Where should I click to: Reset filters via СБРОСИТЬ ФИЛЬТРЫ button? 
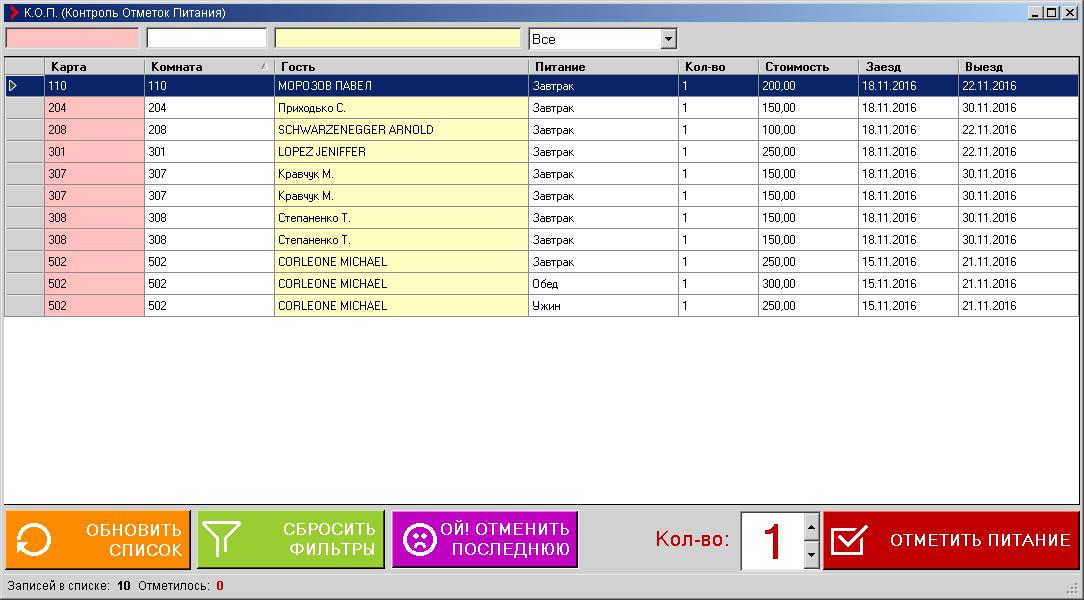coord(290,539)
